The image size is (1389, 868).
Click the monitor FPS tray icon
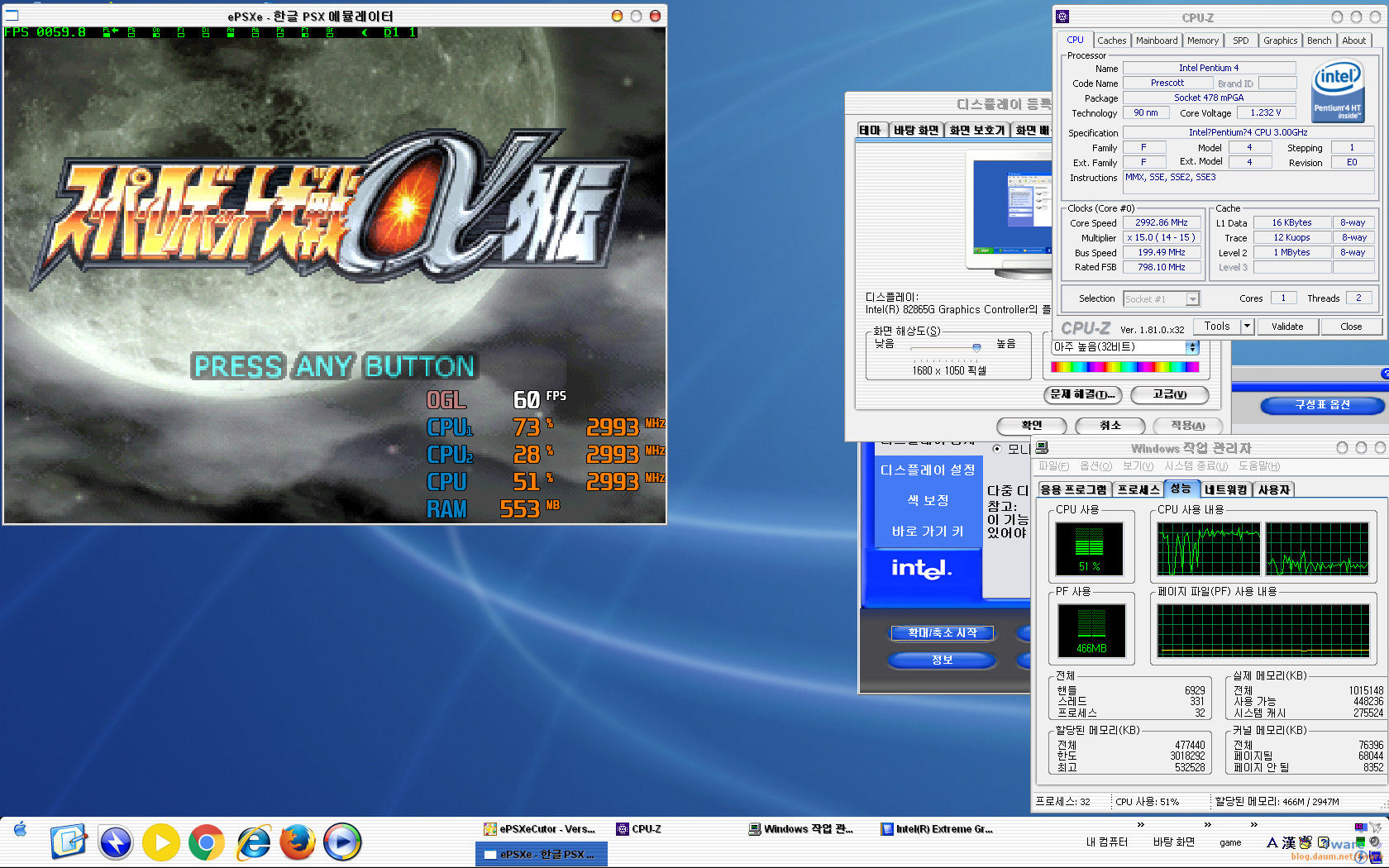1360,827
